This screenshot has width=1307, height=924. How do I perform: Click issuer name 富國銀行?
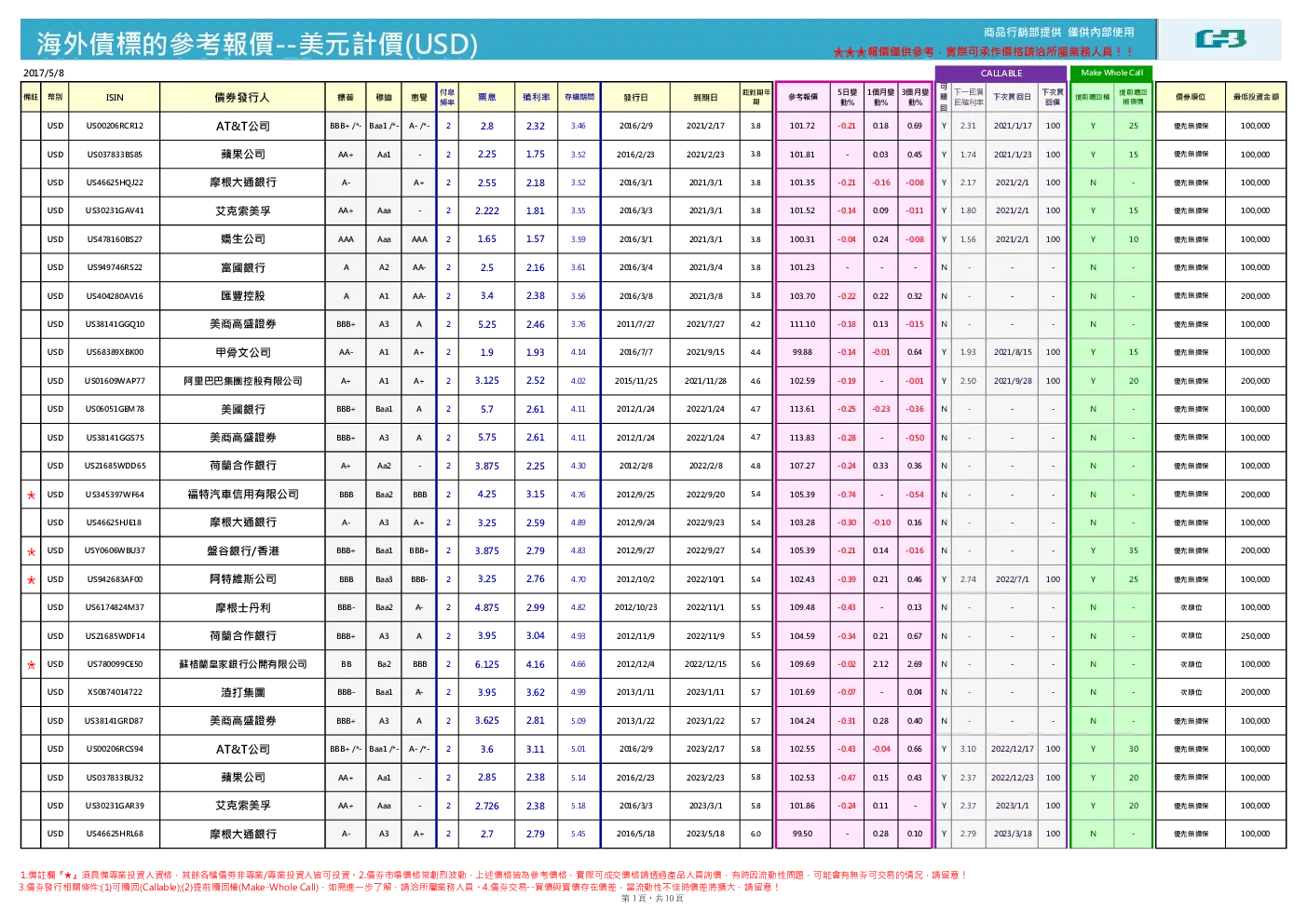[x=243, y=267]
